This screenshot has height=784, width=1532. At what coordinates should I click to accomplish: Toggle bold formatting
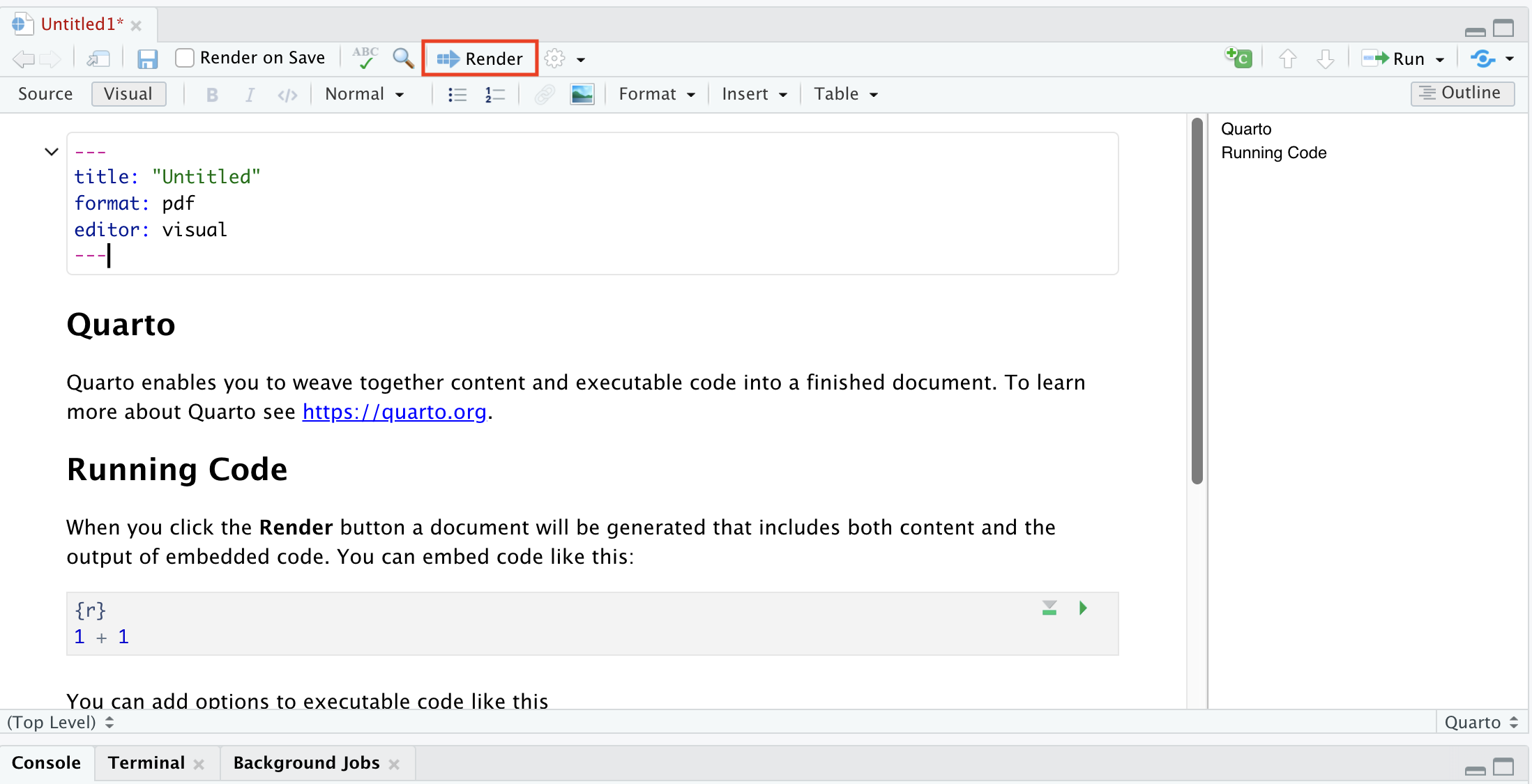pyautogui.click(x=212, y=95)
